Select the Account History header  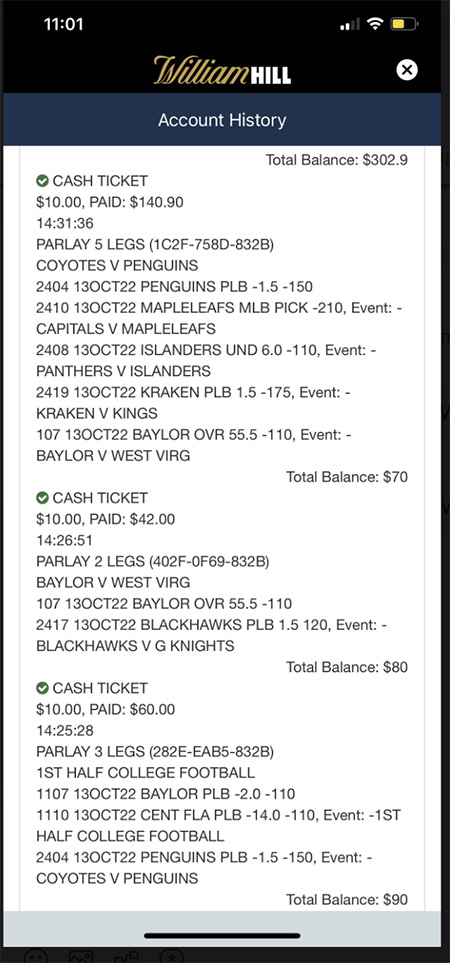[x=222, y=120]
